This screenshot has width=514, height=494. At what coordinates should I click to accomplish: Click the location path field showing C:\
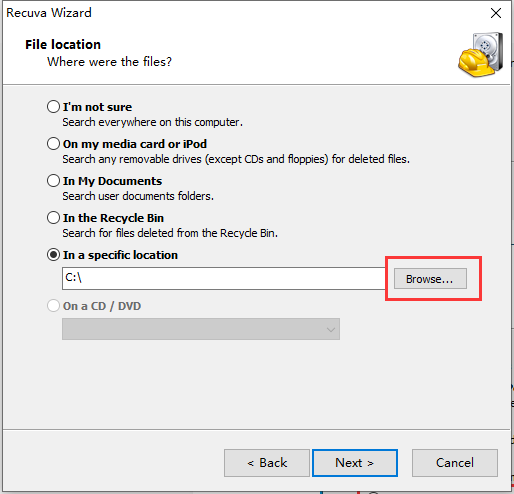click(x=223, y=278)
